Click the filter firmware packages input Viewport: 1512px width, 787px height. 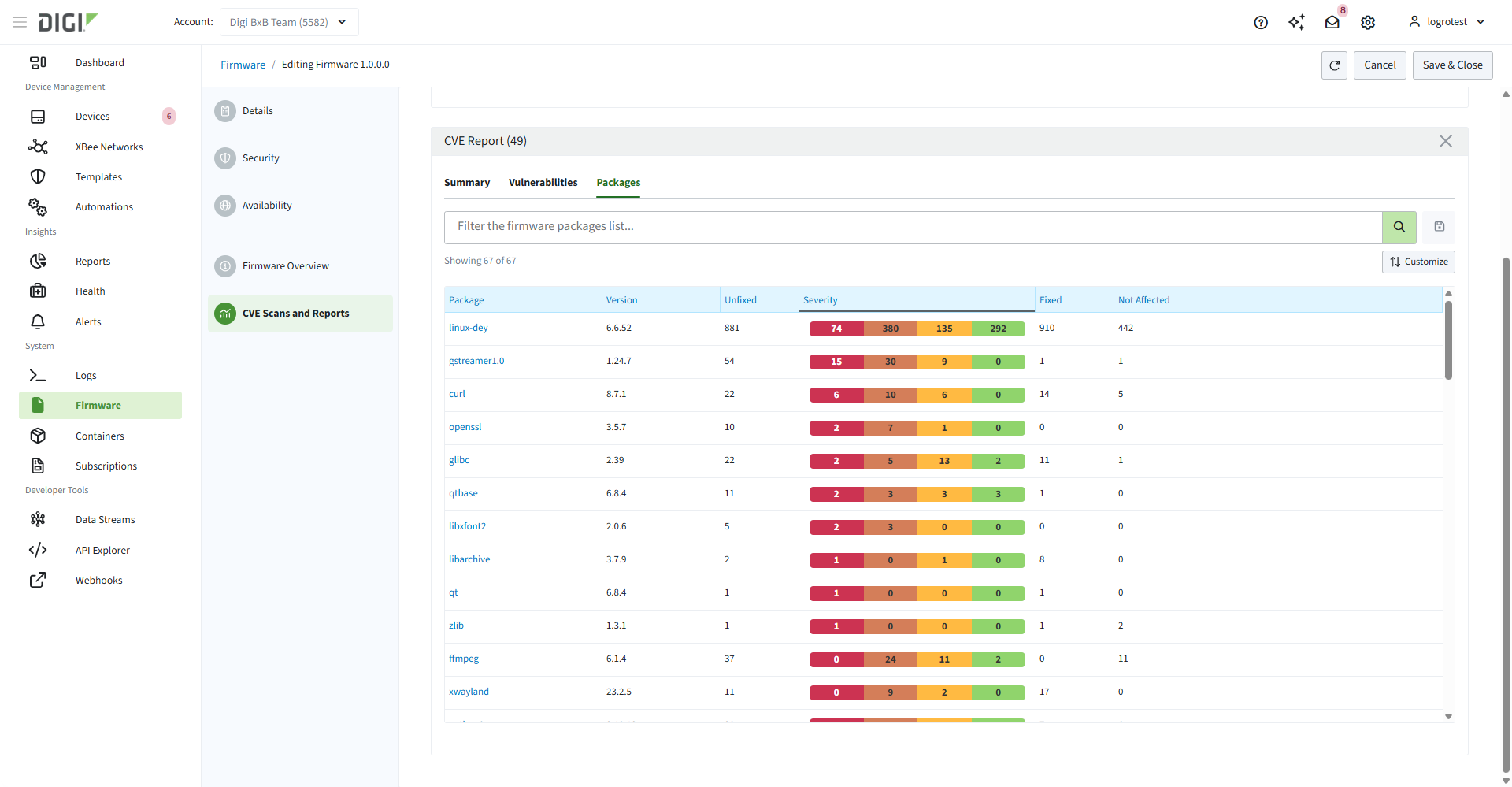(913, 227)
